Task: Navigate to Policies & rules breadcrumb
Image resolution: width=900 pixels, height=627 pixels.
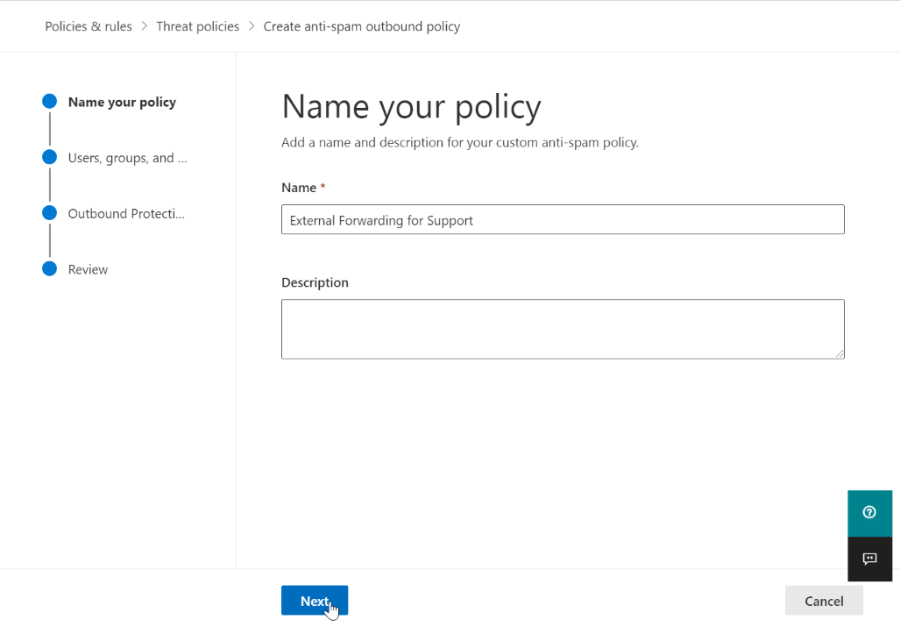Action: coord(88,27)
